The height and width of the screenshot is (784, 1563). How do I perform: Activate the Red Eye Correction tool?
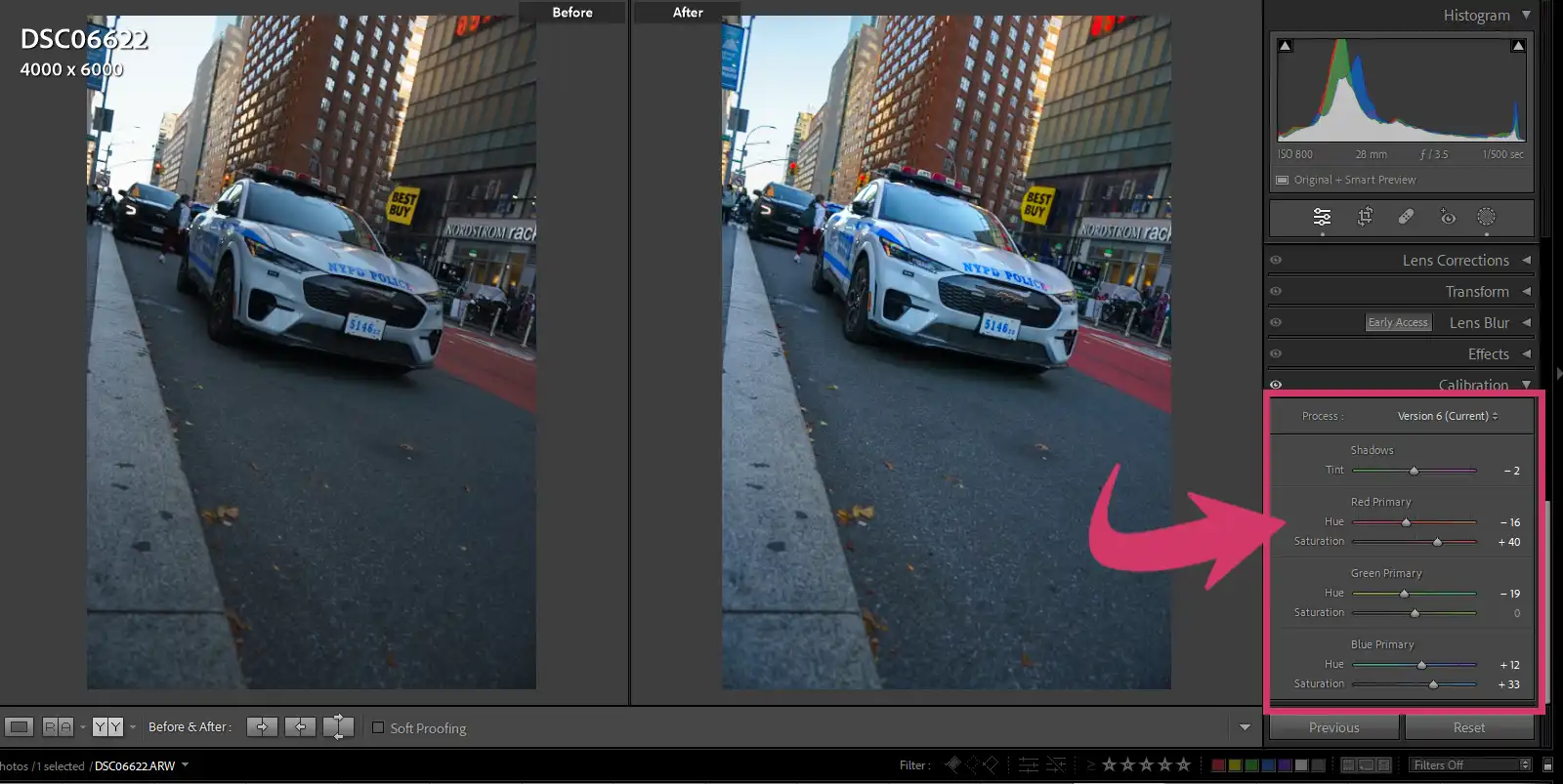tap(1447, 217)
